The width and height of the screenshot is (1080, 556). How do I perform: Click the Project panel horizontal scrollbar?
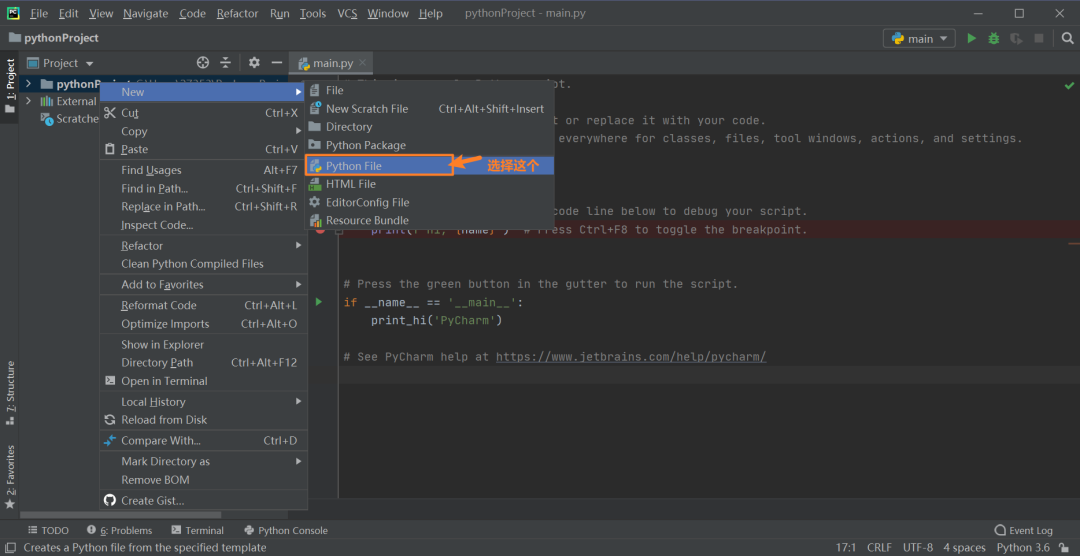[x=121, y=515]
